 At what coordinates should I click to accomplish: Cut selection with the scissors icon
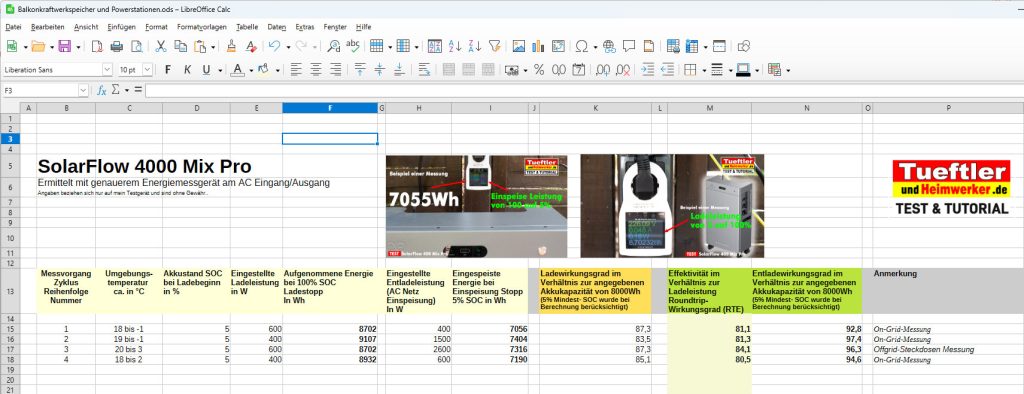161,46
